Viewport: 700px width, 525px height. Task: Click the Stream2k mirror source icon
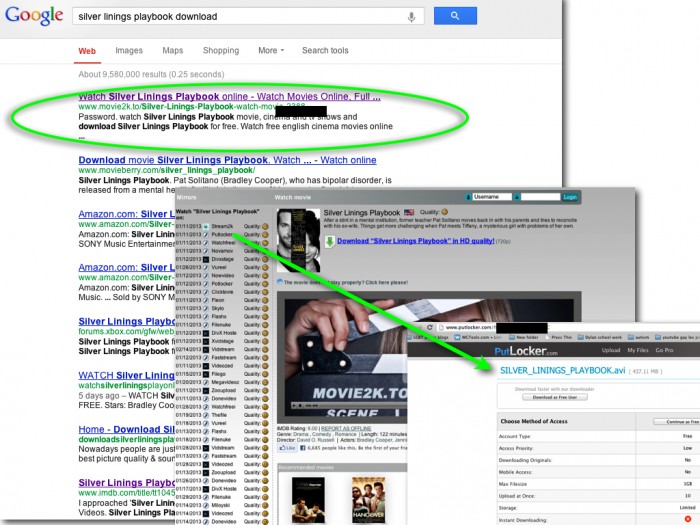pyautogui.click(x=206, y=226)
